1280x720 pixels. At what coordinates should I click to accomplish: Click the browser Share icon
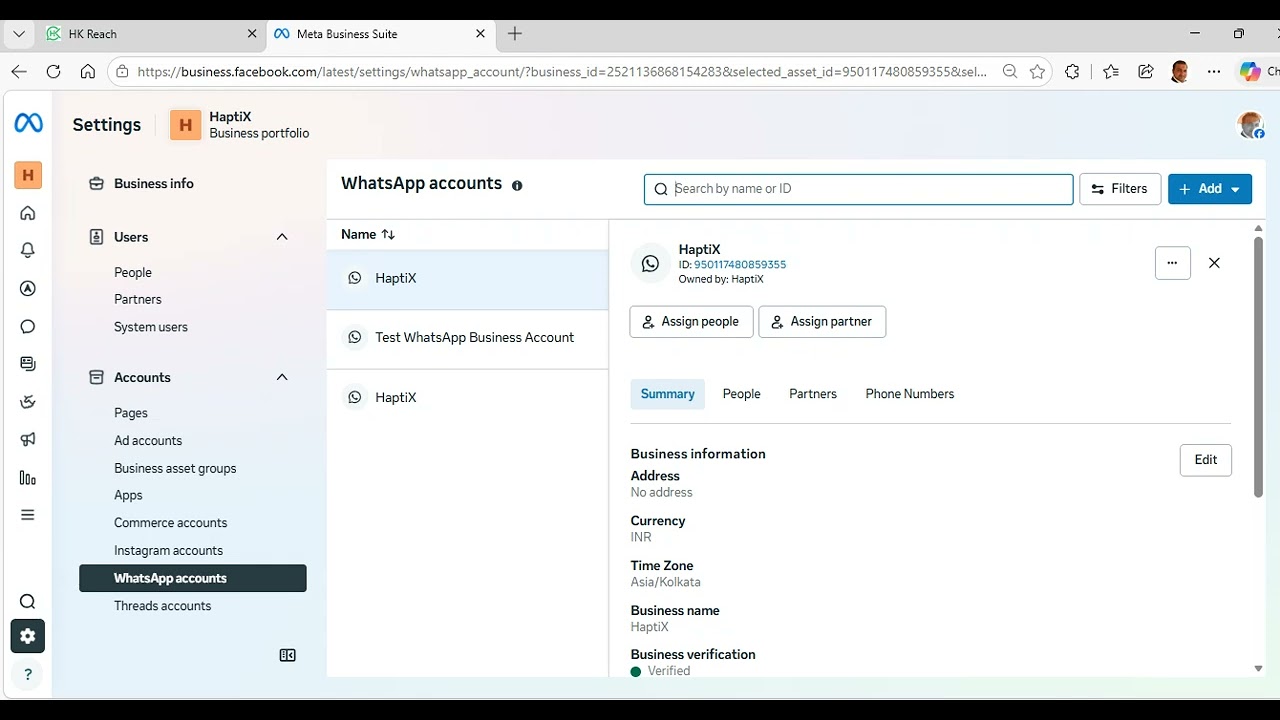pos(1146,71)
